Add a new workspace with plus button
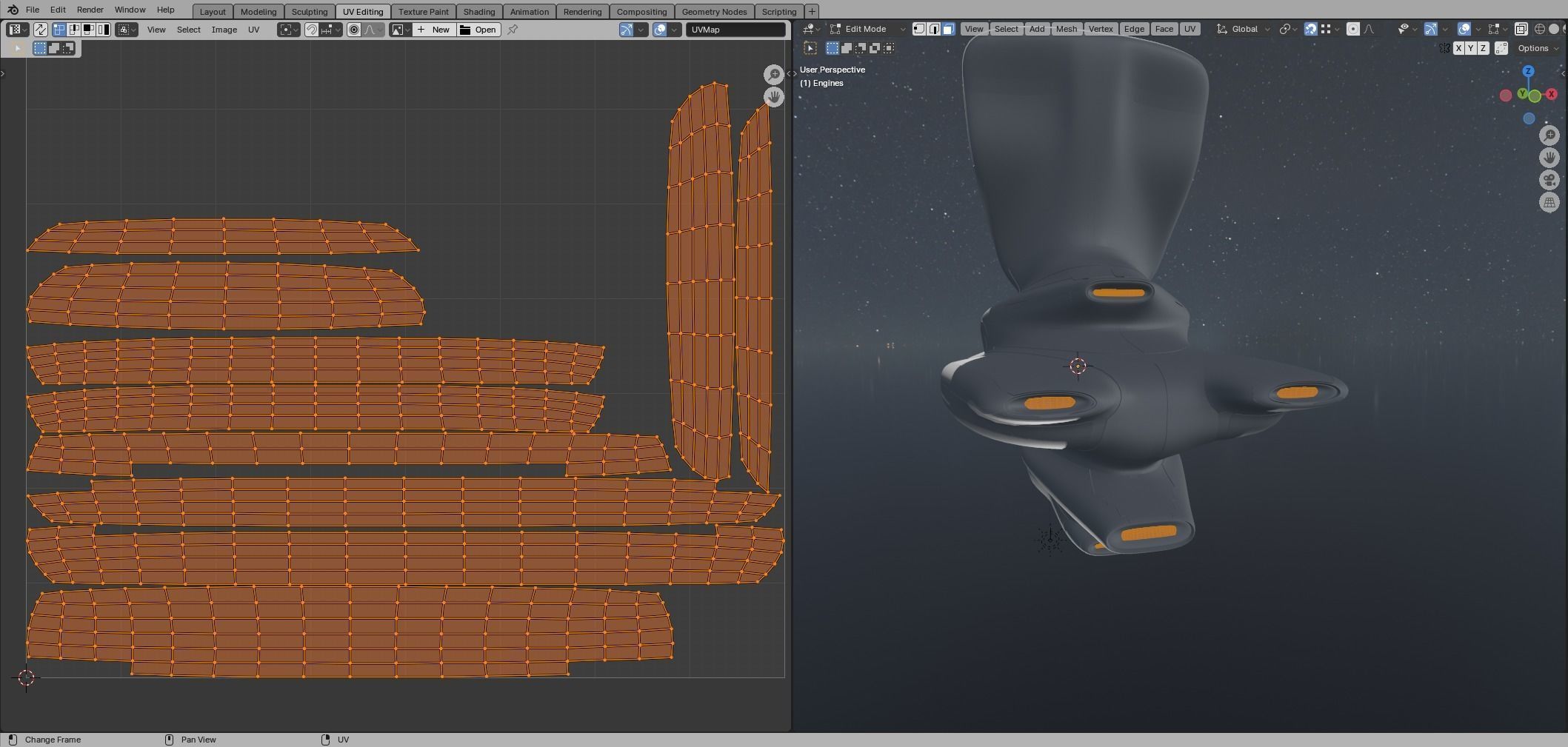 click(x=812, y=12)
